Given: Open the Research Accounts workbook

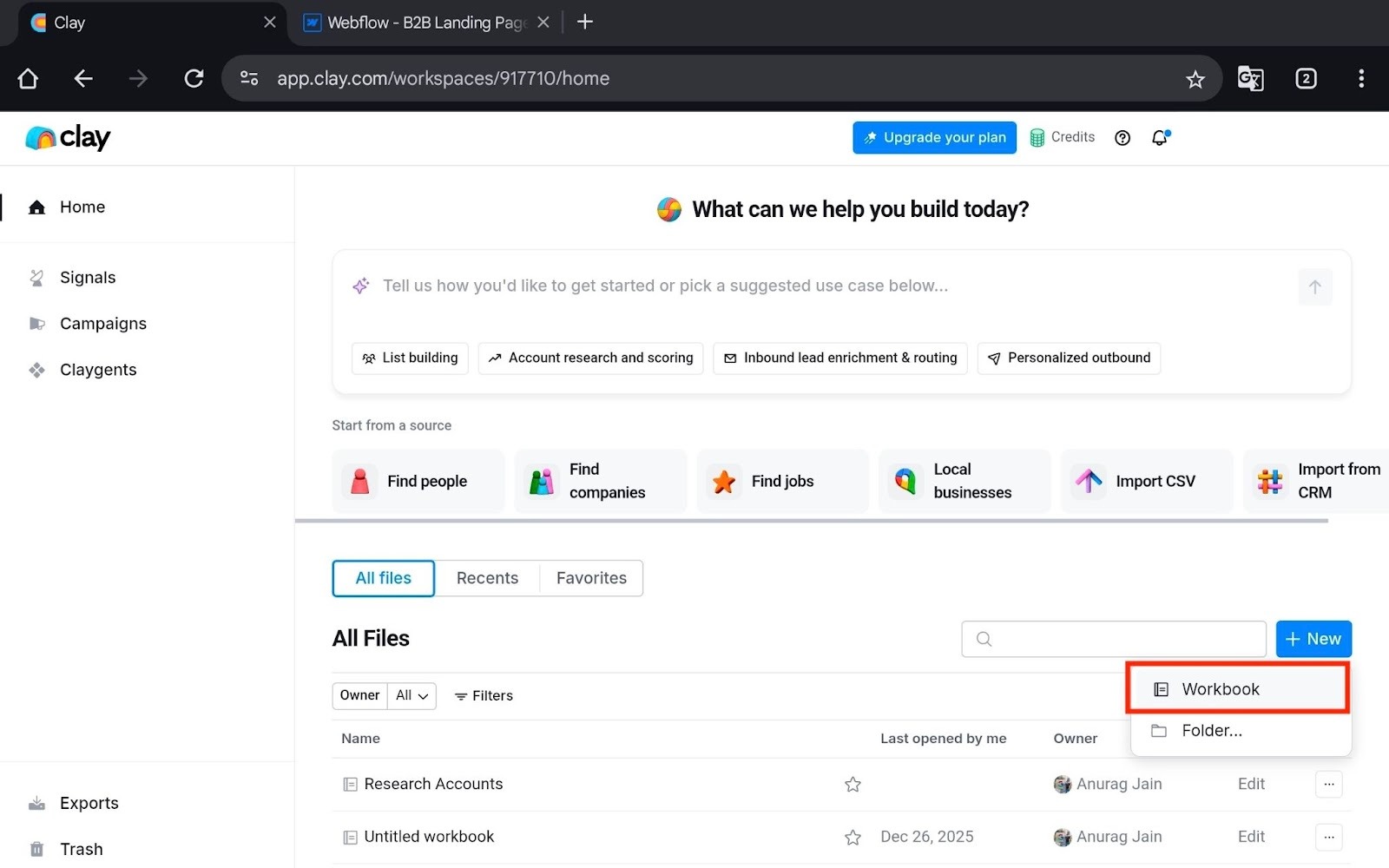Looking at the screenshot, I should (433, 784).
